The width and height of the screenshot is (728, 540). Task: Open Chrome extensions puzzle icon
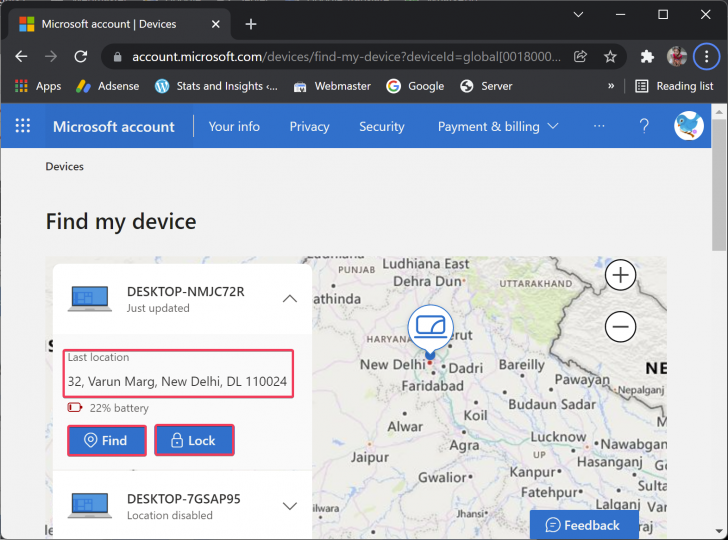pyautogui.click(x=647, y=57)
